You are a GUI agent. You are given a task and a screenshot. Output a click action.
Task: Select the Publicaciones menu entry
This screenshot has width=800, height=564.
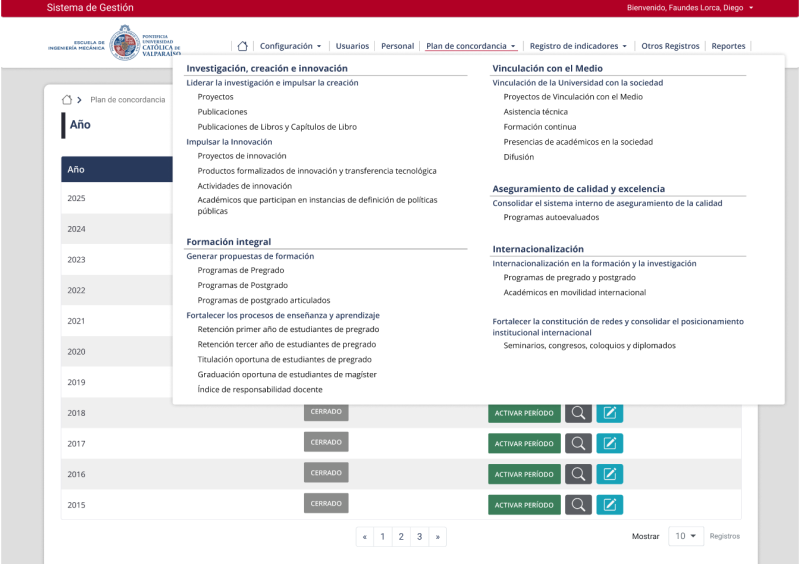pos(222,112)
